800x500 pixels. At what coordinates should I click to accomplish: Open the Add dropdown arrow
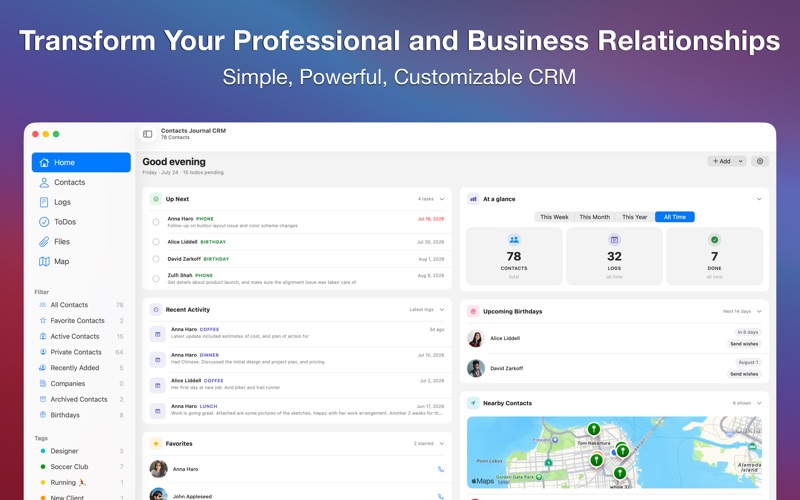click(741, 161)
